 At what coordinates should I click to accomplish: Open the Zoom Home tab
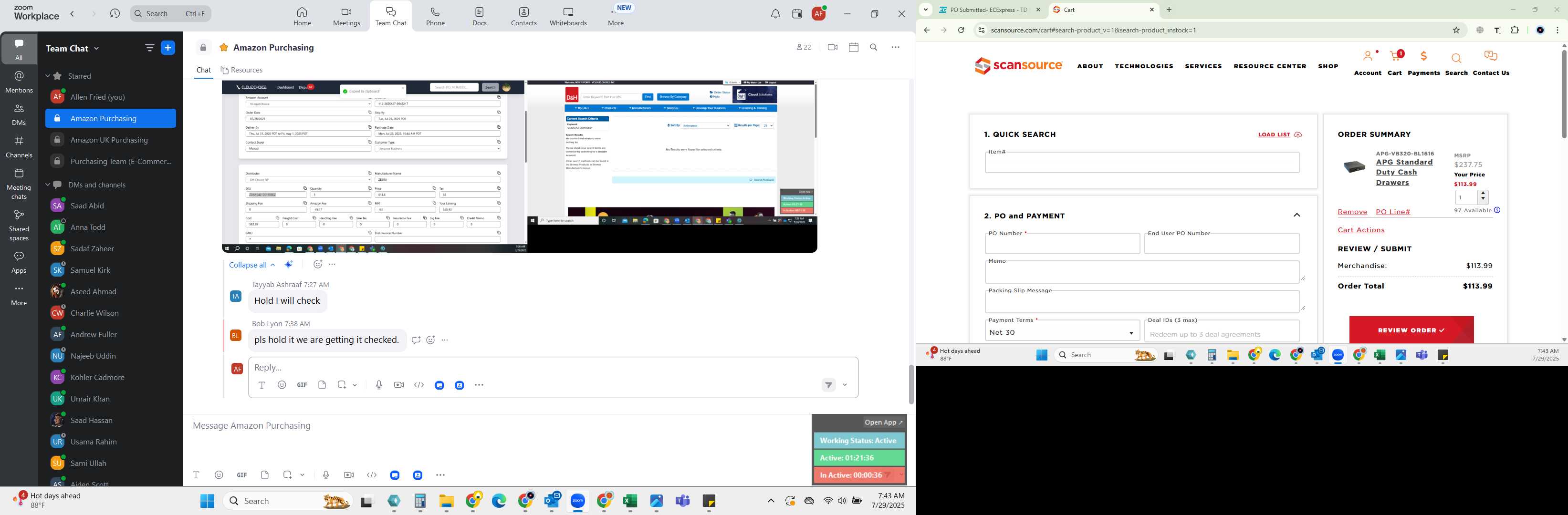[302, 16]
